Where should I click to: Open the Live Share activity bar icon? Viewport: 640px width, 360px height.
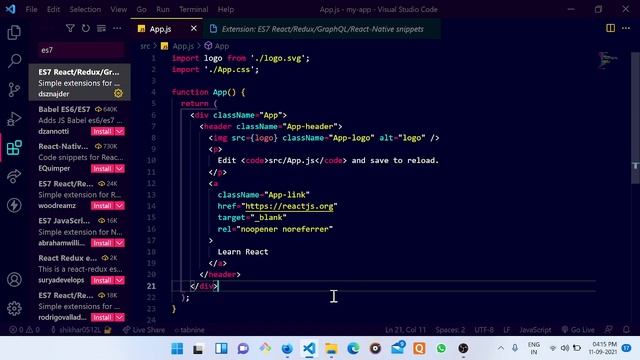[14, 176]
